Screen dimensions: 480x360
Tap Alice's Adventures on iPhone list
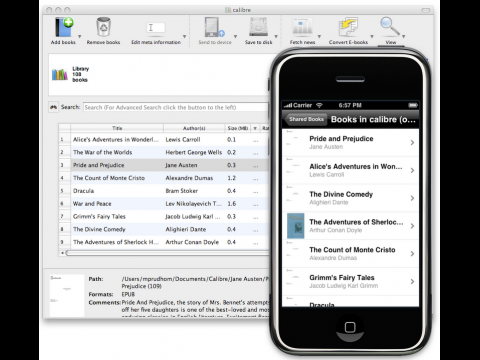click(x=350, y=170)
